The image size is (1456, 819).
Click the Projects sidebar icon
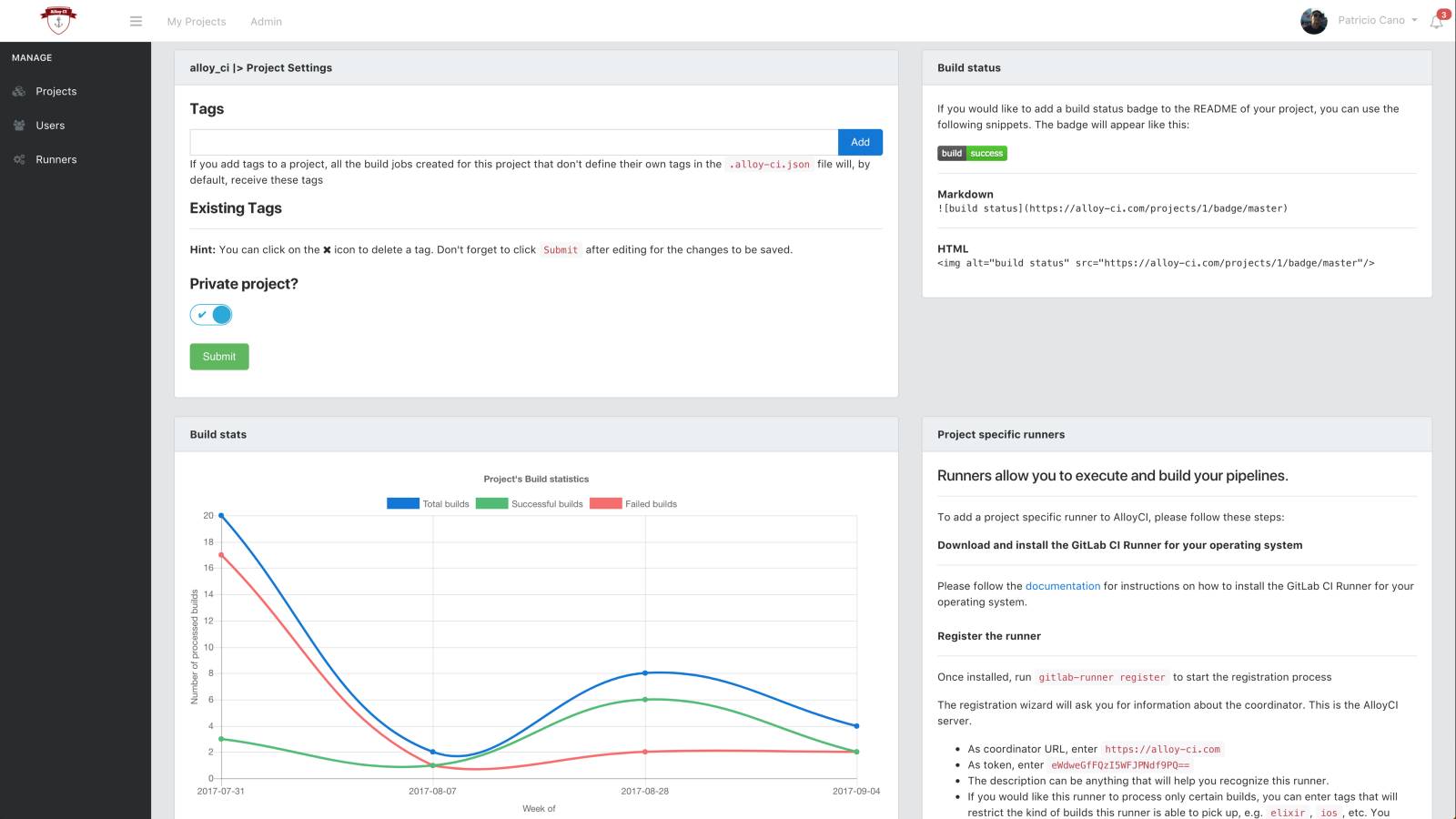click(19, 92)
